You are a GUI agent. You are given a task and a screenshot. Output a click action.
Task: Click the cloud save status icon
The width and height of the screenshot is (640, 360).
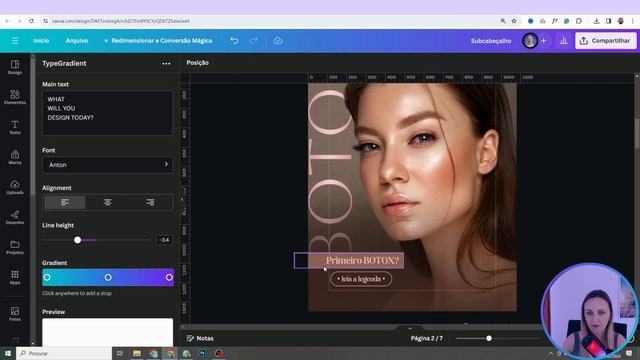click(278, 41)
